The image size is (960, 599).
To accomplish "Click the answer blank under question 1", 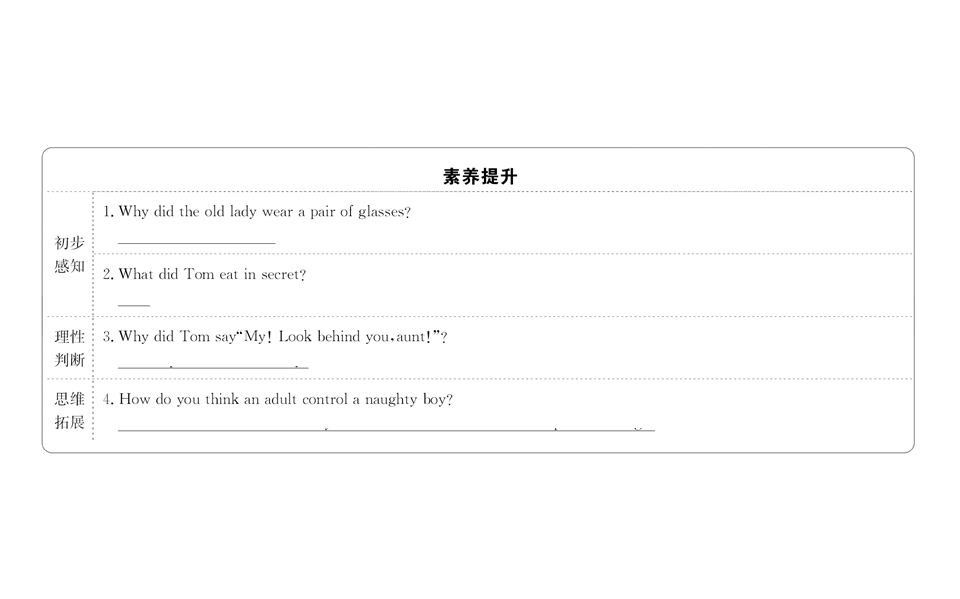I will (196, 242).
